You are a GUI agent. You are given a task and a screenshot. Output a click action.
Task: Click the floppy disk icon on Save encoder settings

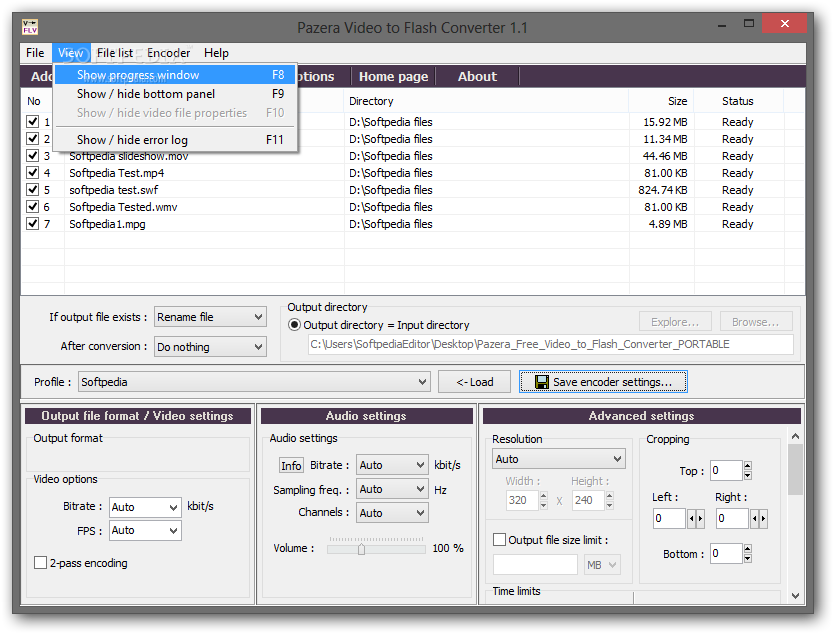point(541,382)
